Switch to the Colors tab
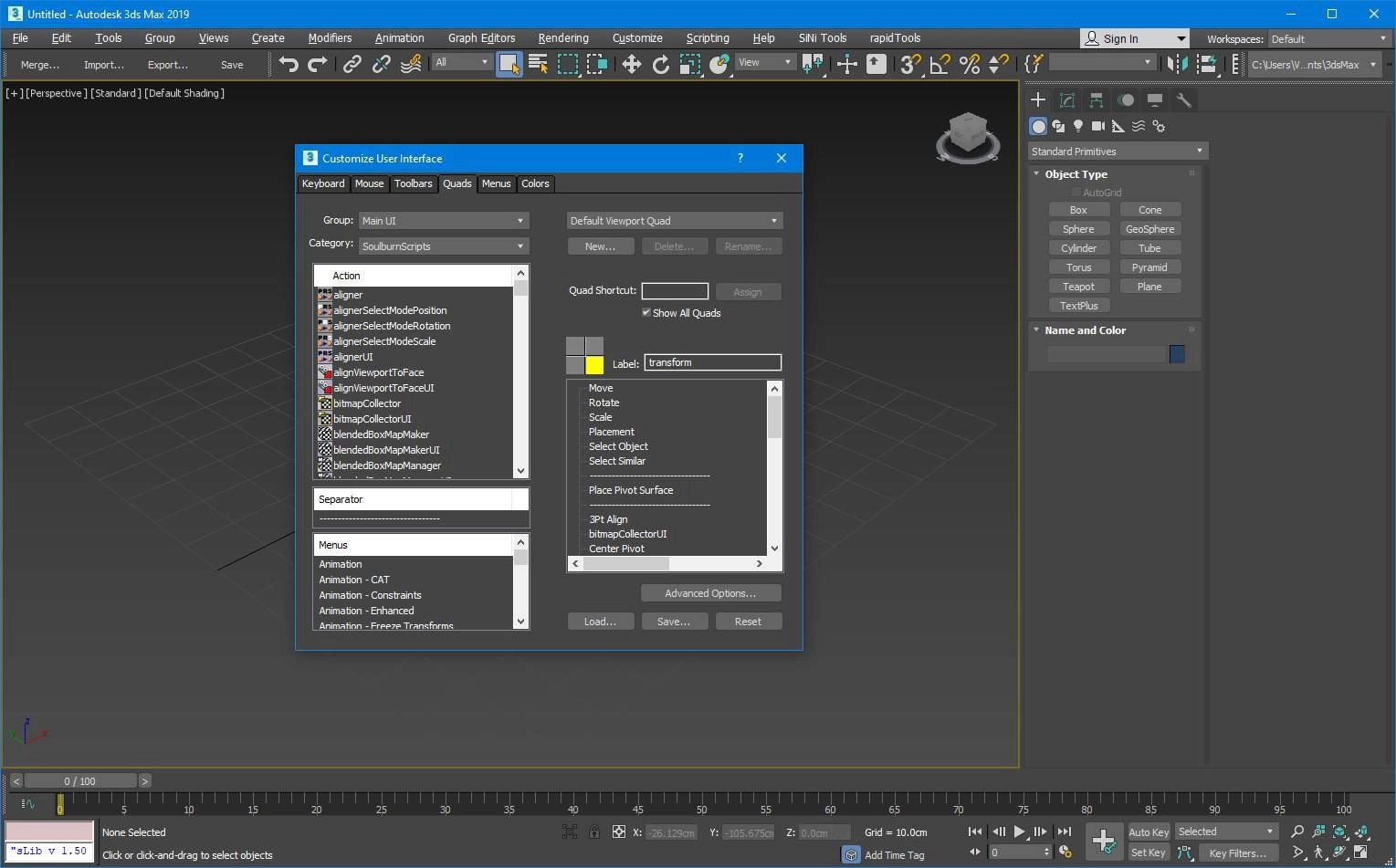The height and width of the screenshot is (868, 1396). coord(535,183)
